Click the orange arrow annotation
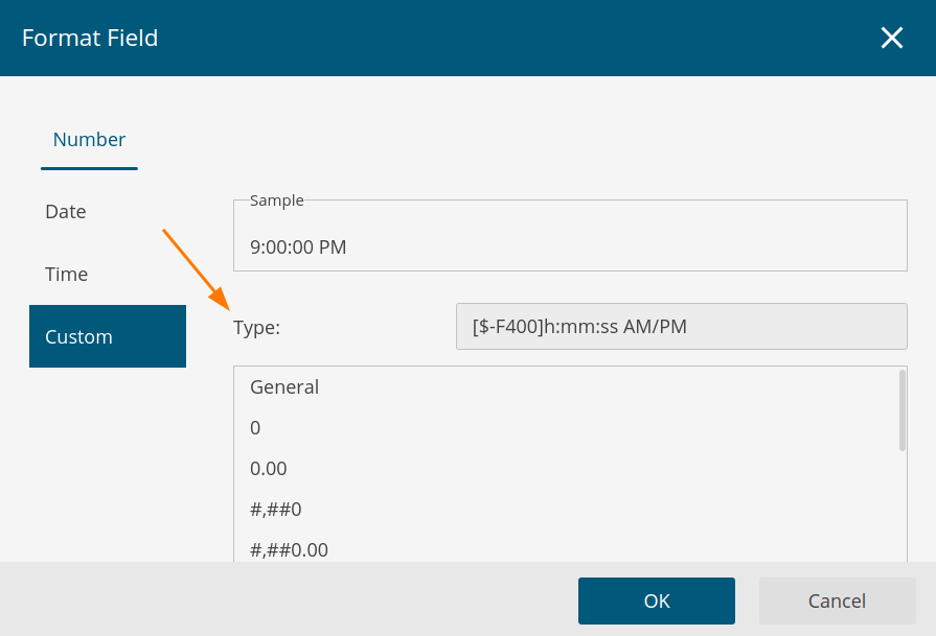The height and width of the screenshot is (636, 936). click(x=196, y=266)
